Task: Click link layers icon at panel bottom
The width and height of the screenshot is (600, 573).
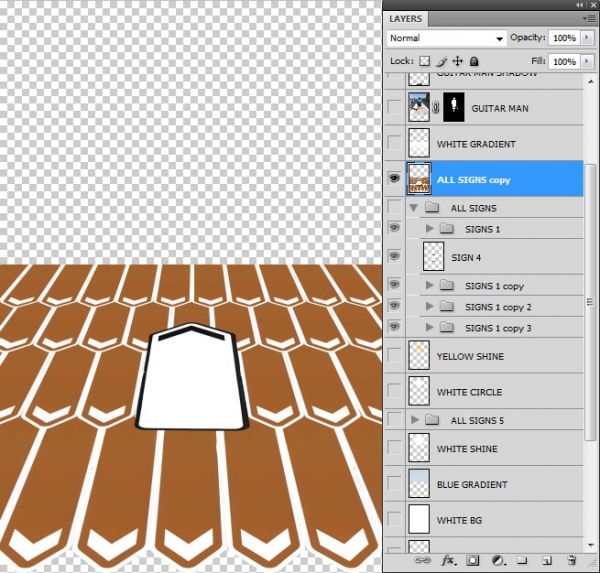Action: [x=422, y=560]
